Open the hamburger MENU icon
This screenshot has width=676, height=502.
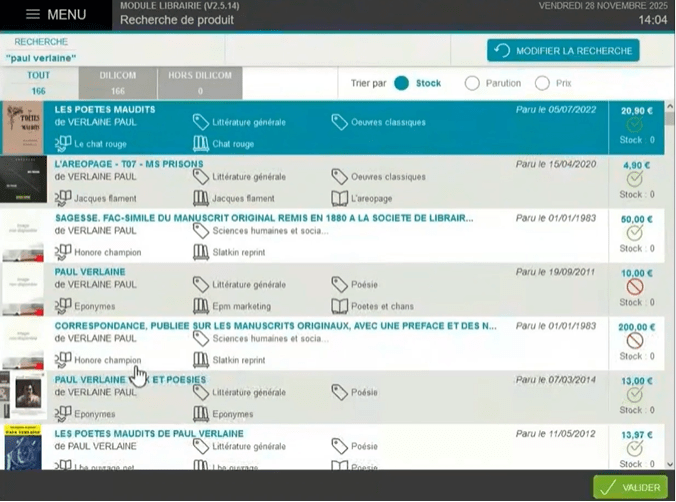(x=33, y=15)
